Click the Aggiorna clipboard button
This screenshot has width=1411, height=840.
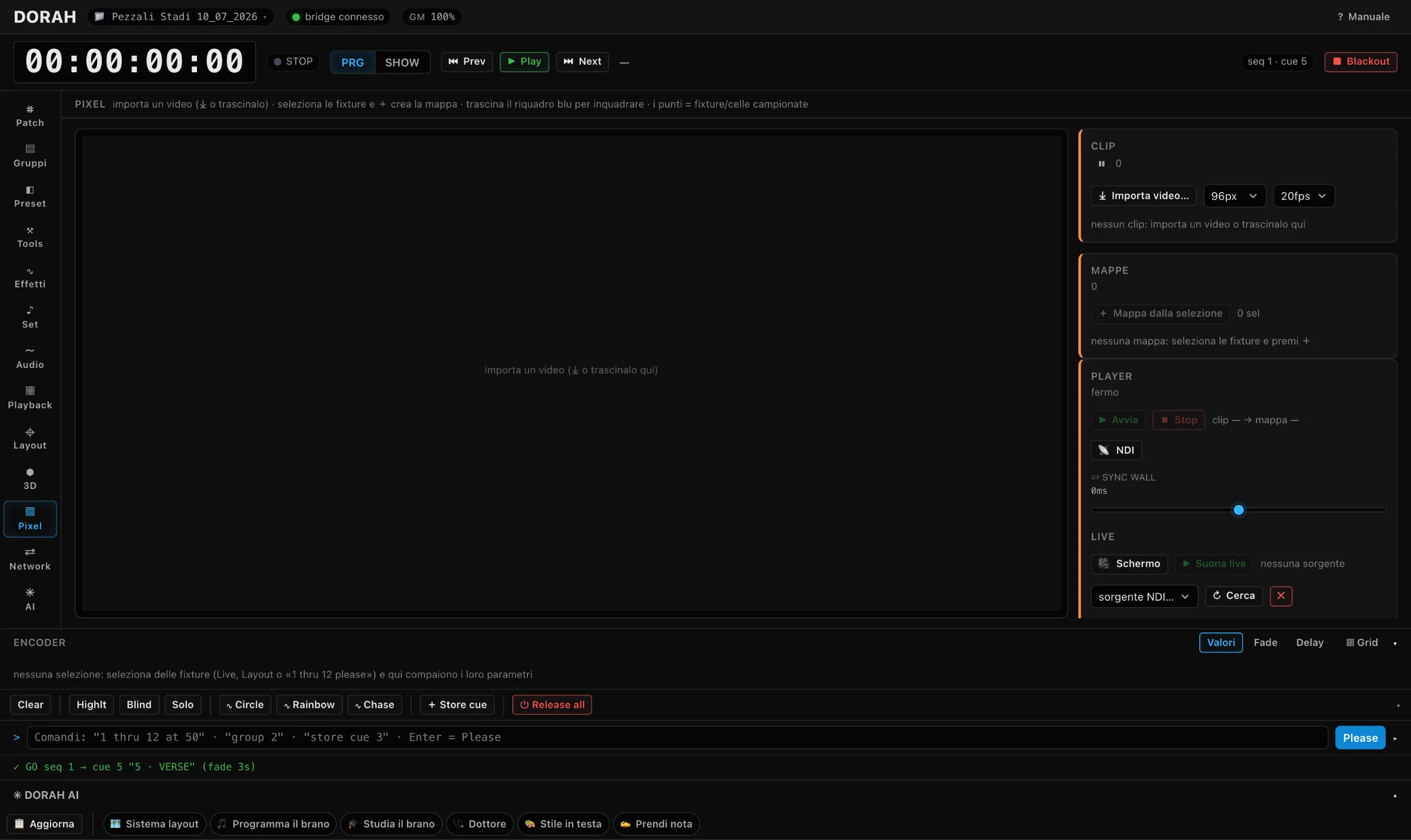45,824
